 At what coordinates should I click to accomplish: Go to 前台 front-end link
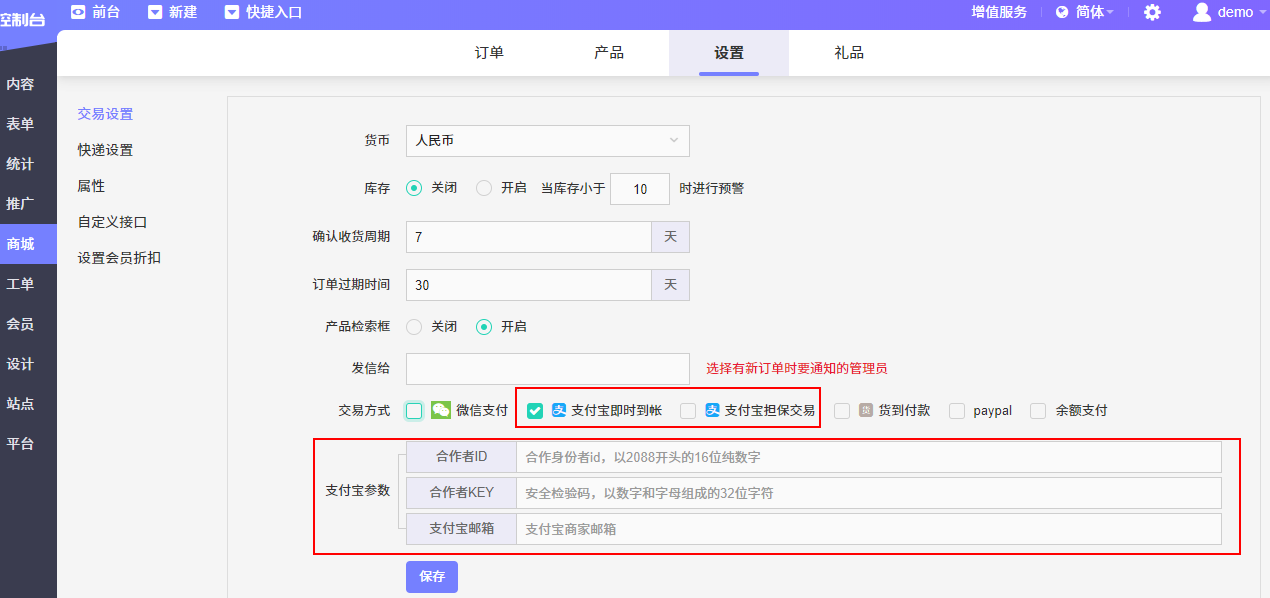106,12
